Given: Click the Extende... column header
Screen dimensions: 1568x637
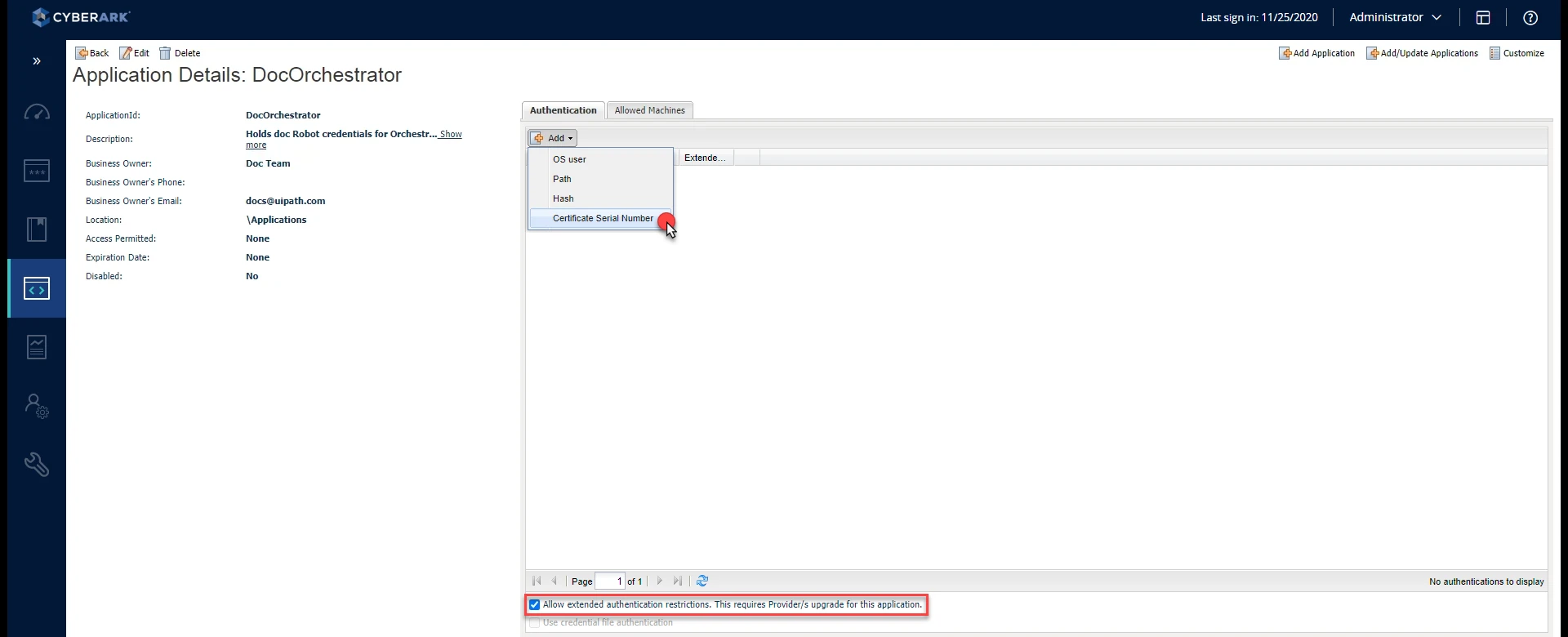Looking at the screenshot, I should pos(705,158).
